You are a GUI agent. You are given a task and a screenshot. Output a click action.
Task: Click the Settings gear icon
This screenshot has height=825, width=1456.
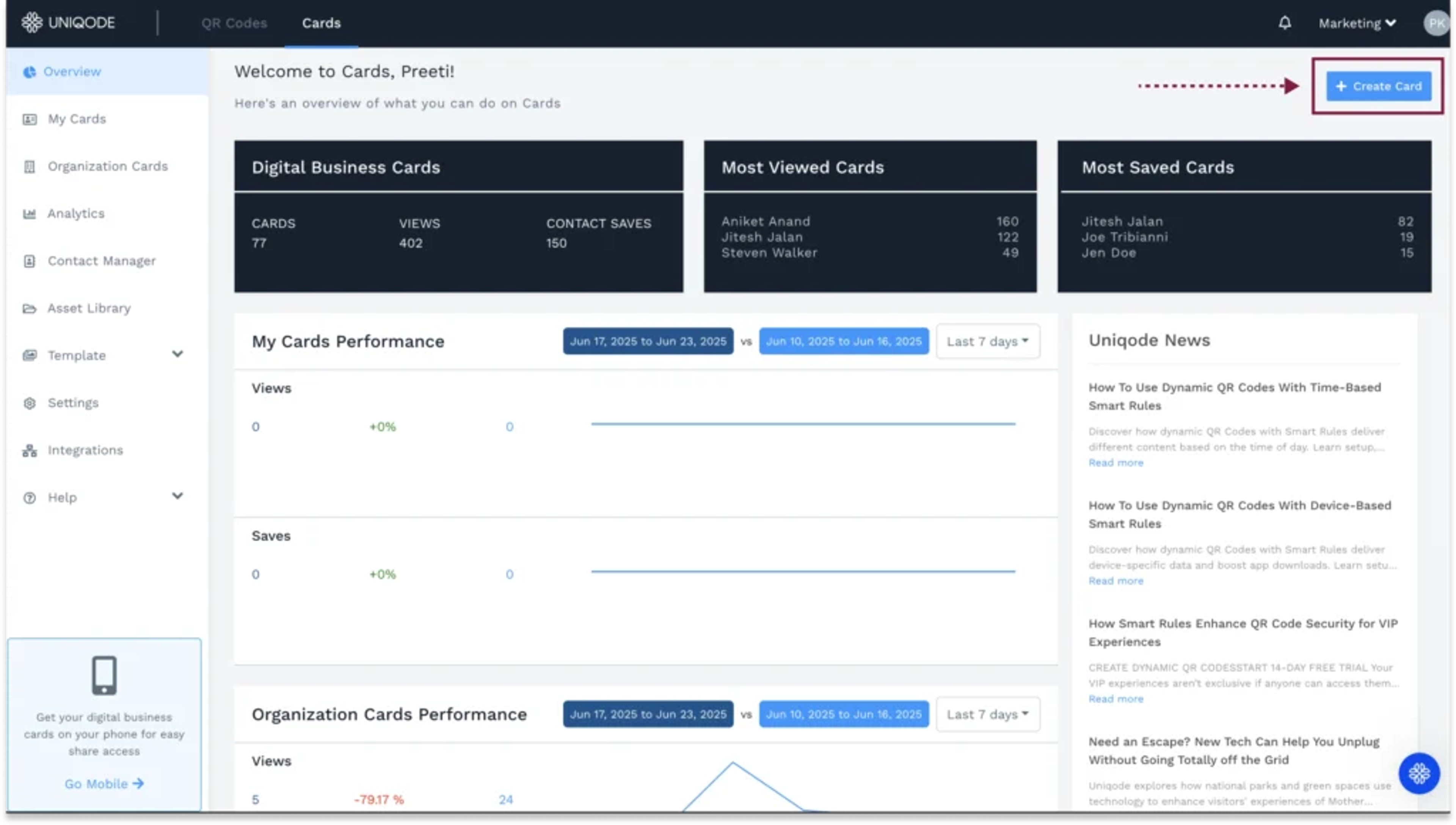30,403
